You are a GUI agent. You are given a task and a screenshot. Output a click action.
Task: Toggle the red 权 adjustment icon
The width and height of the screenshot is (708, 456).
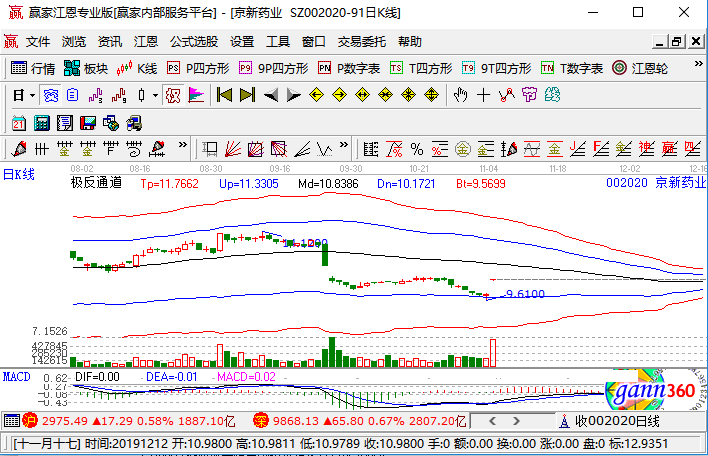173,96
